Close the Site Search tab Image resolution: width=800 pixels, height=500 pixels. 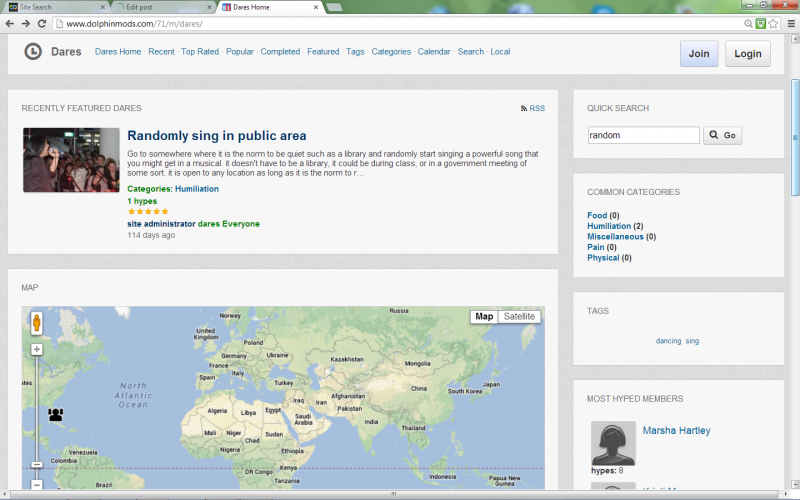pyautogui.click(x=103, y=7)
